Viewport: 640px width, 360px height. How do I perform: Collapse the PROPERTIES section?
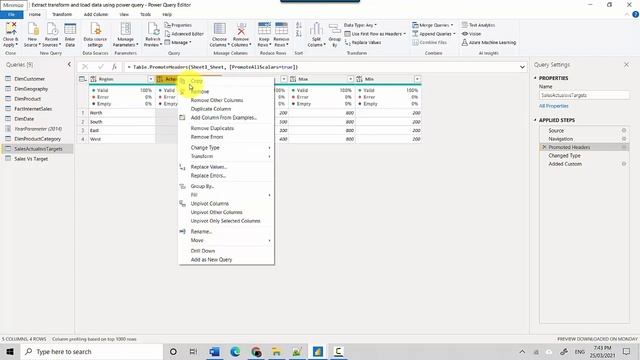click(535, 78)
